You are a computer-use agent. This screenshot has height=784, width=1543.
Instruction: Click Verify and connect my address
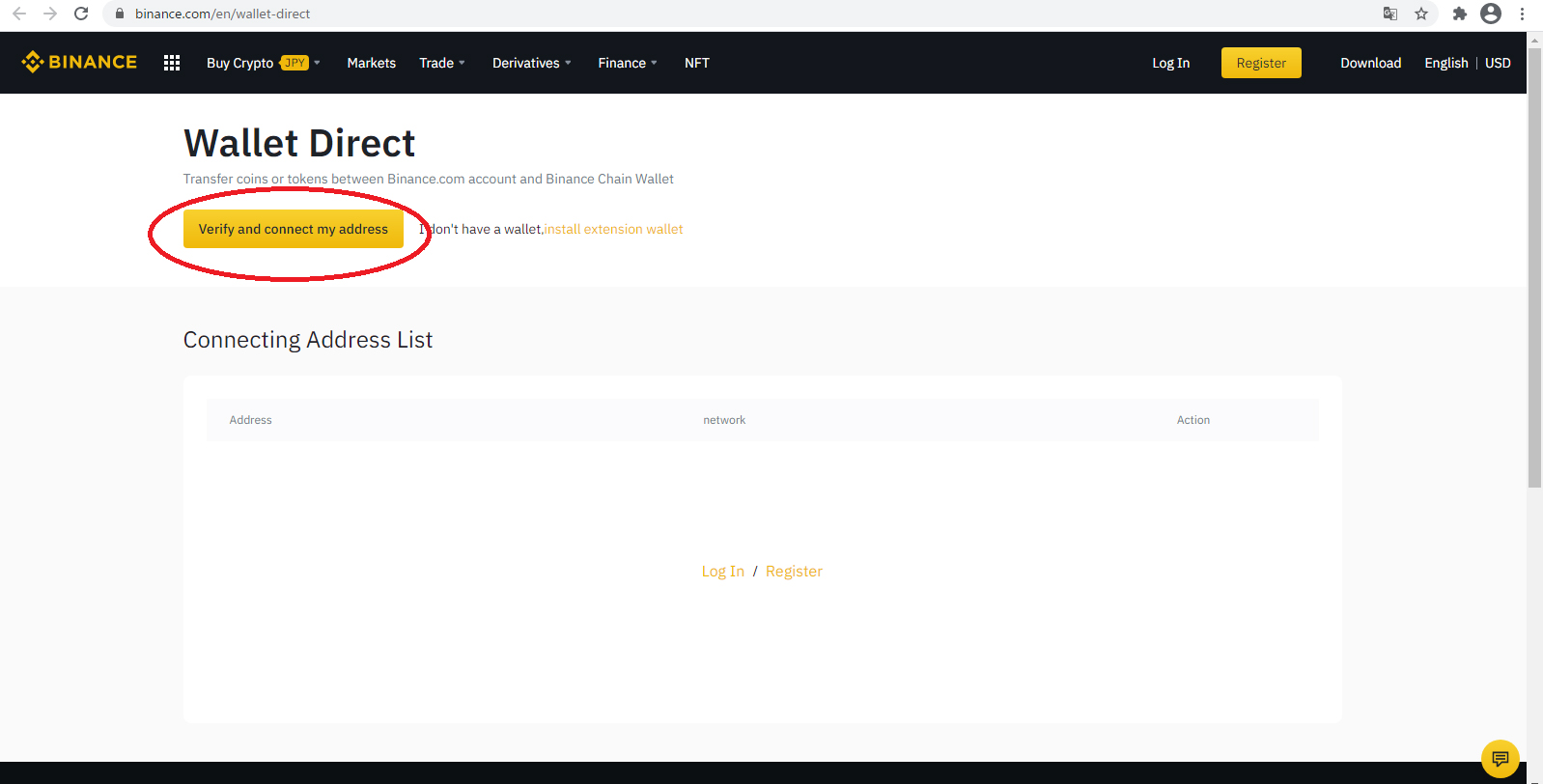click(x=294, y=229)
